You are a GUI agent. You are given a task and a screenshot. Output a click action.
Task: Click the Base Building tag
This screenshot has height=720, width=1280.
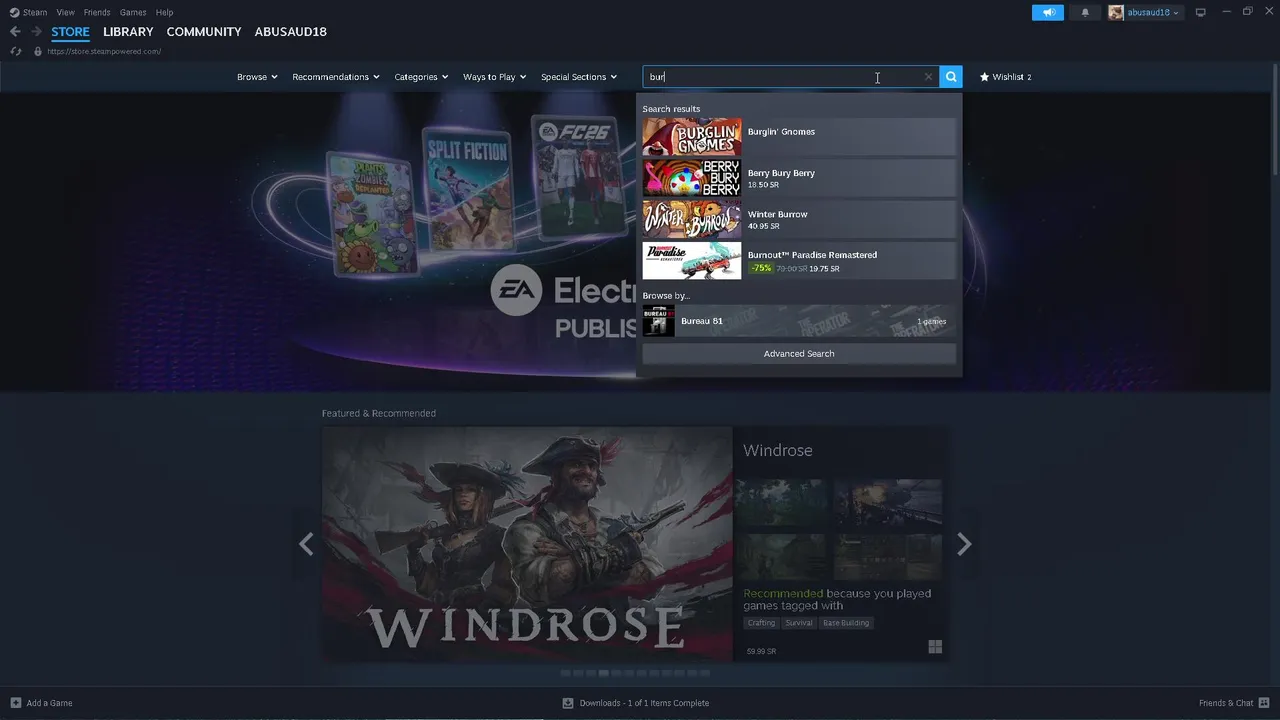click(846, 623)
